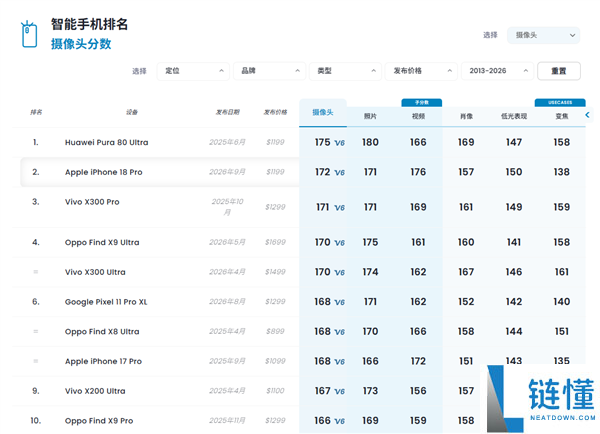Click the 摄像头分数 subtitle heading

click(81, 44)
